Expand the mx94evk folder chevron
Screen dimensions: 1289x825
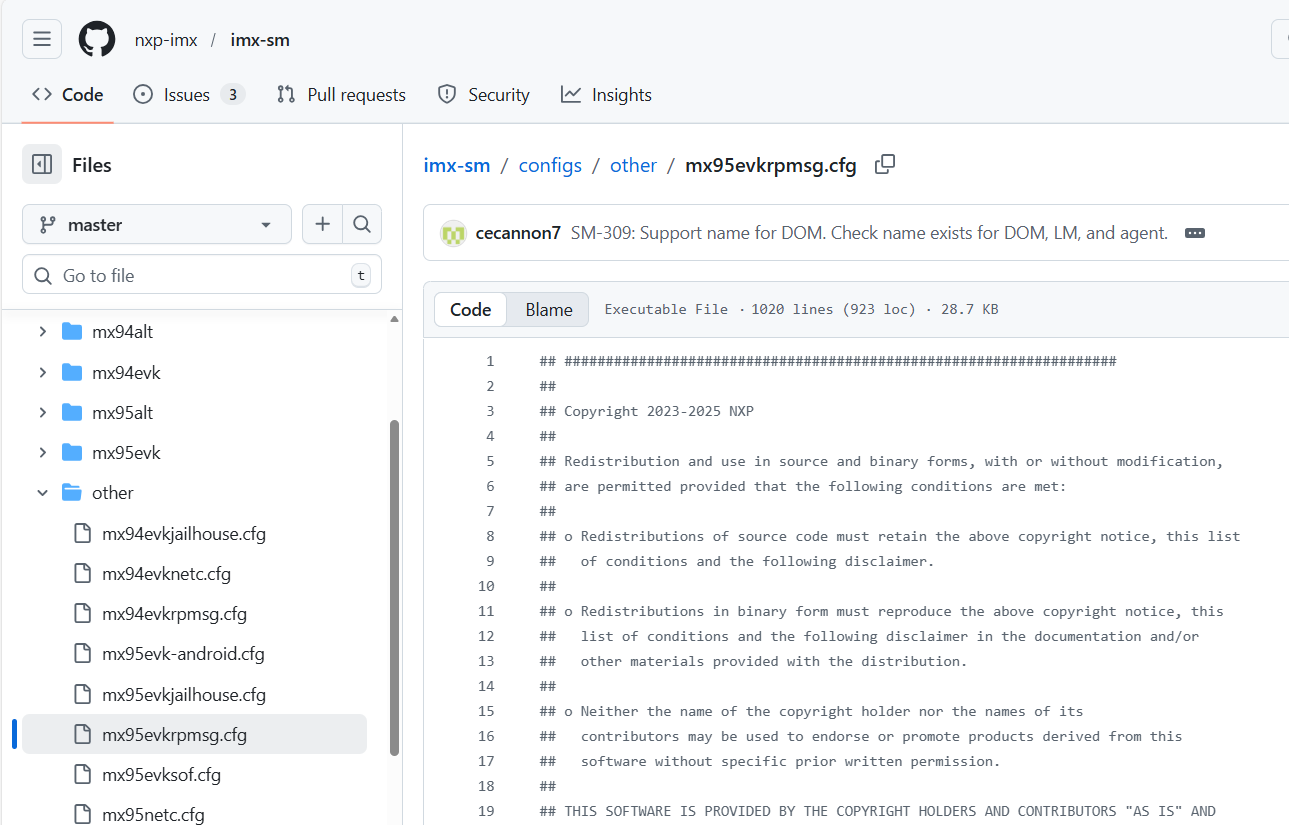click(42, 373)
